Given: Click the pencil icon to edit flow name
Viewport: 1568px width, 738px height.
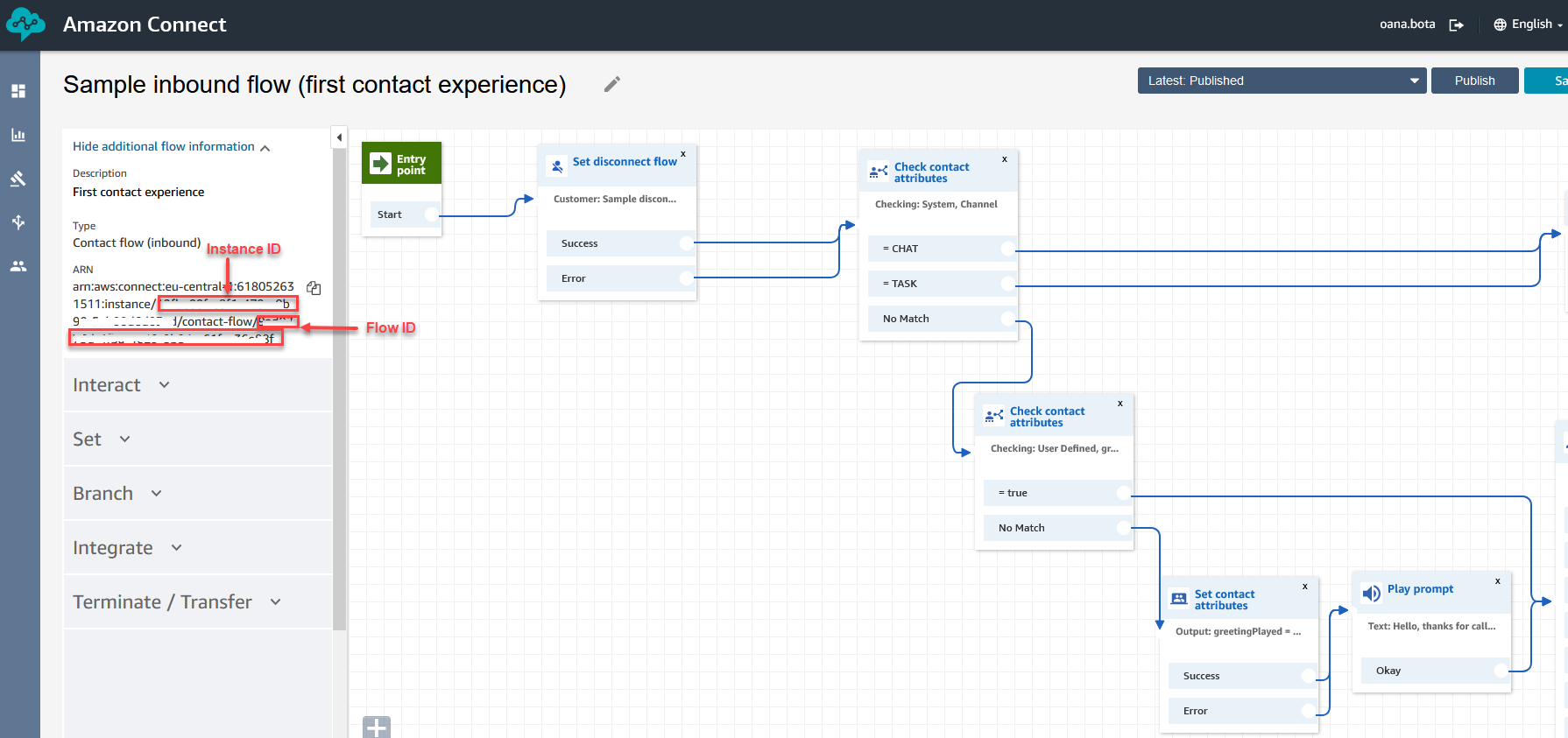Looking at the screenshot, I should [x=612, y=84].
